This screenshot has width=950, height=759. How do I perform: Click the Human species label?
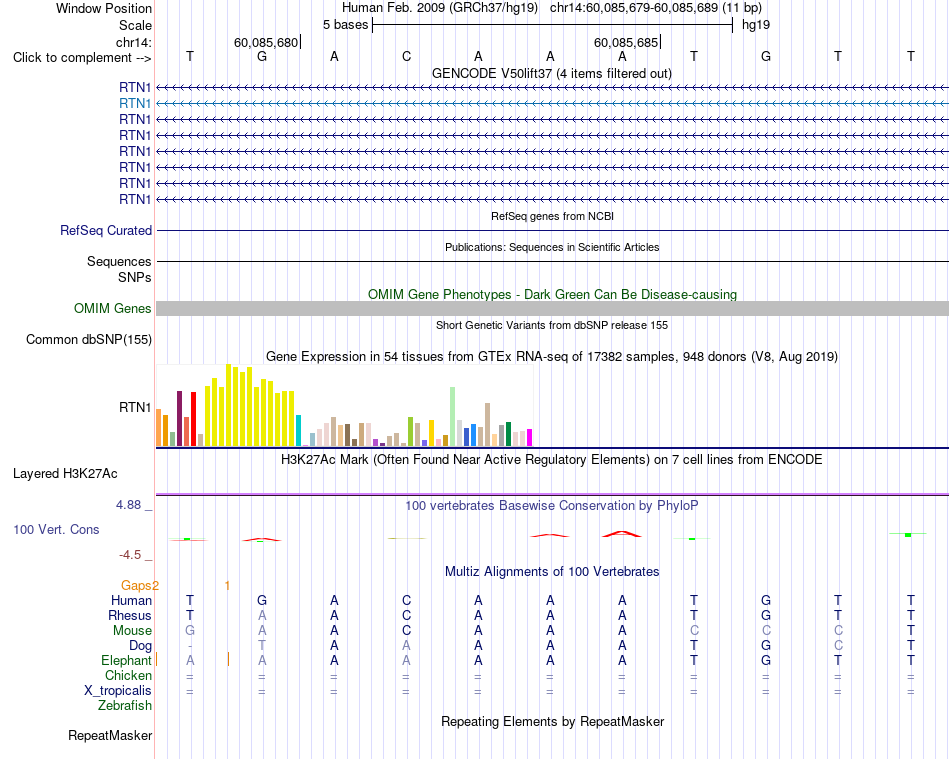click(131, 600)
